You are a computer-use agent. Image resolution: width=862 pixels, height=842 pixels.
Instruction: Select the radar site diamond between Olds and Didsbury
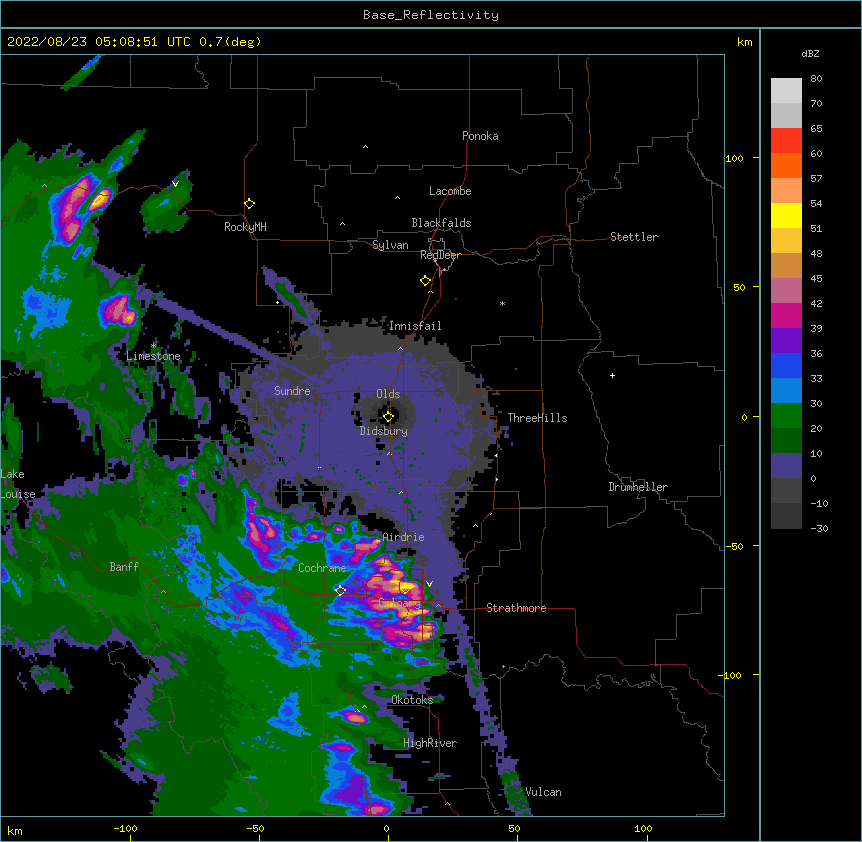[x=388, y=417]
